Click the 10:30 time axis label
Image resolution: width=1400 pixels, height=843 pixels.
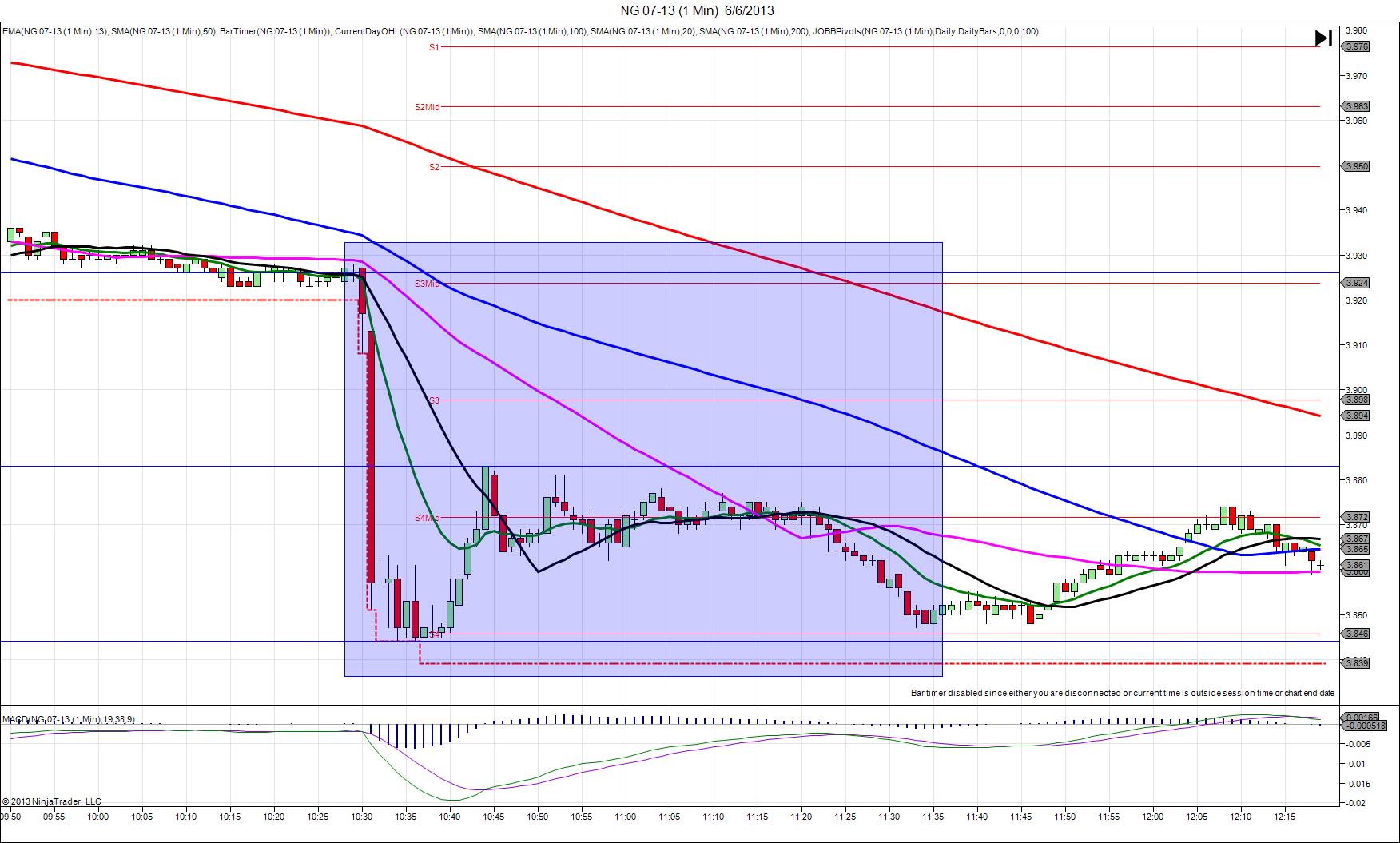362,817
